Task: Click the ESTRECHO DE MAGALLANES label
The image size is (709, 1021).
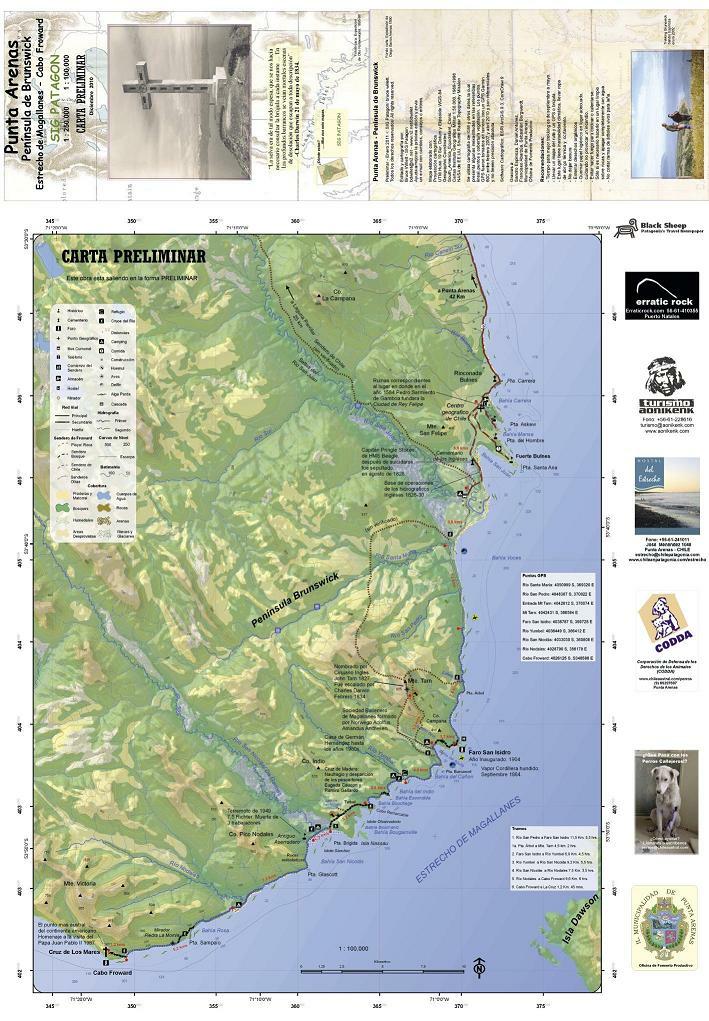Action: tap(469, 839)
